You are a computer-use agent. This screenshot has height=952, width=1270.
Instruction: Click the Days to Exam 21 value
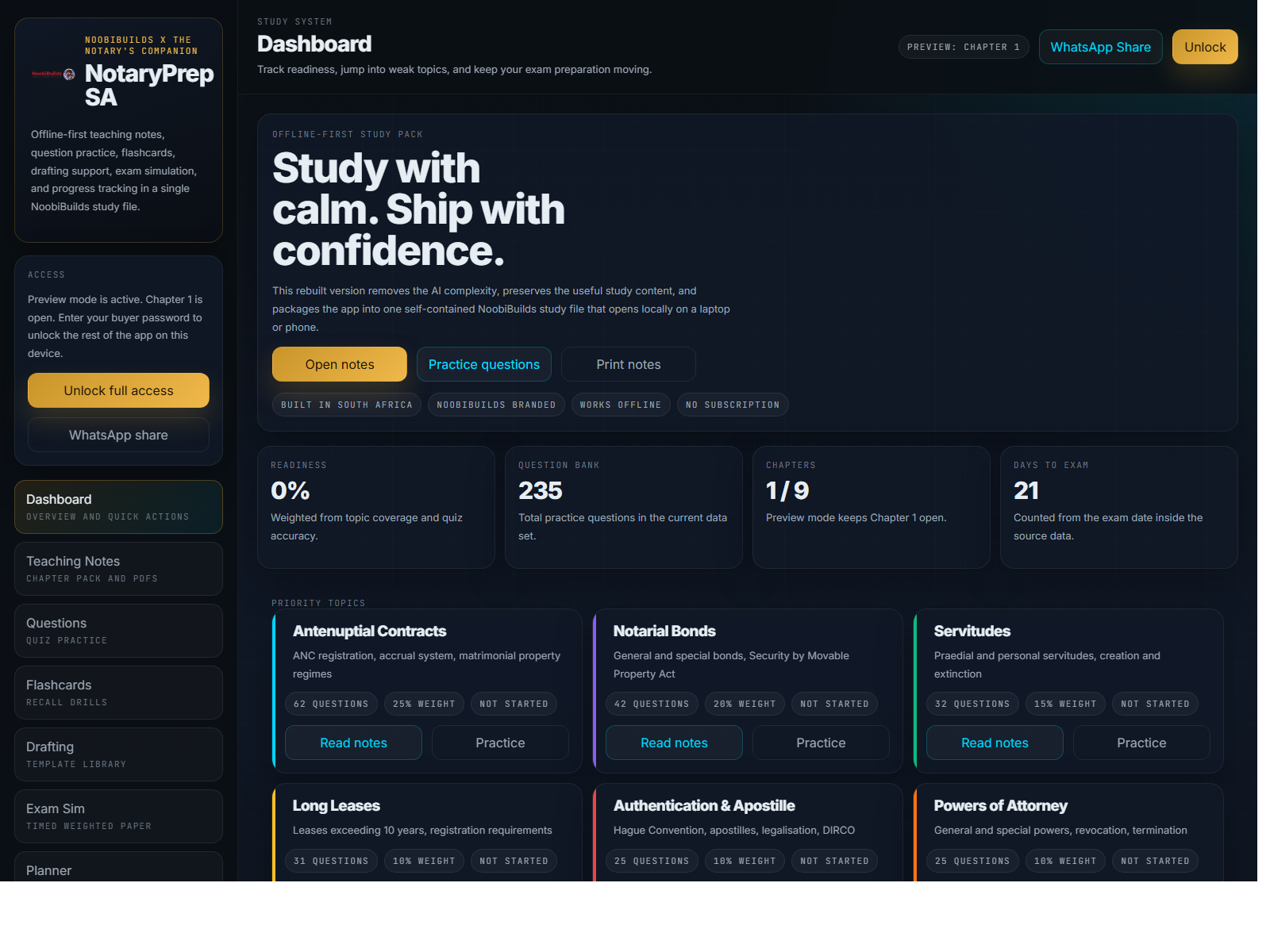coord(1026,490)
